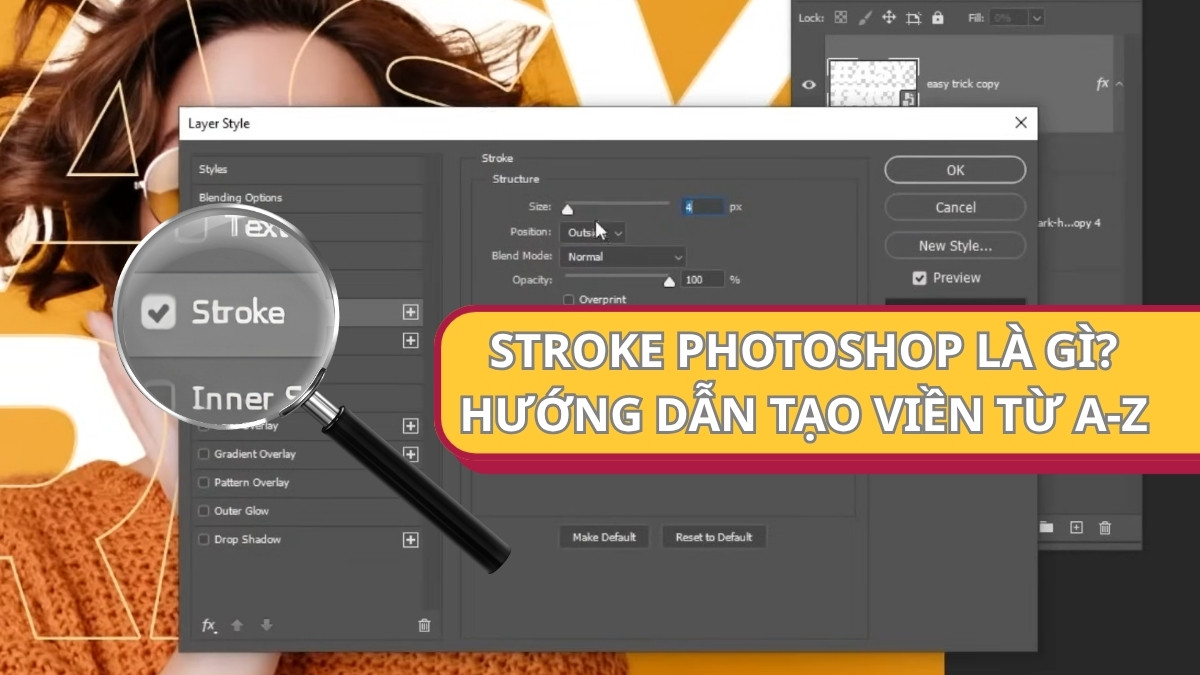Open the Blend Mode dropdown showing Normal

pos(623,257)
